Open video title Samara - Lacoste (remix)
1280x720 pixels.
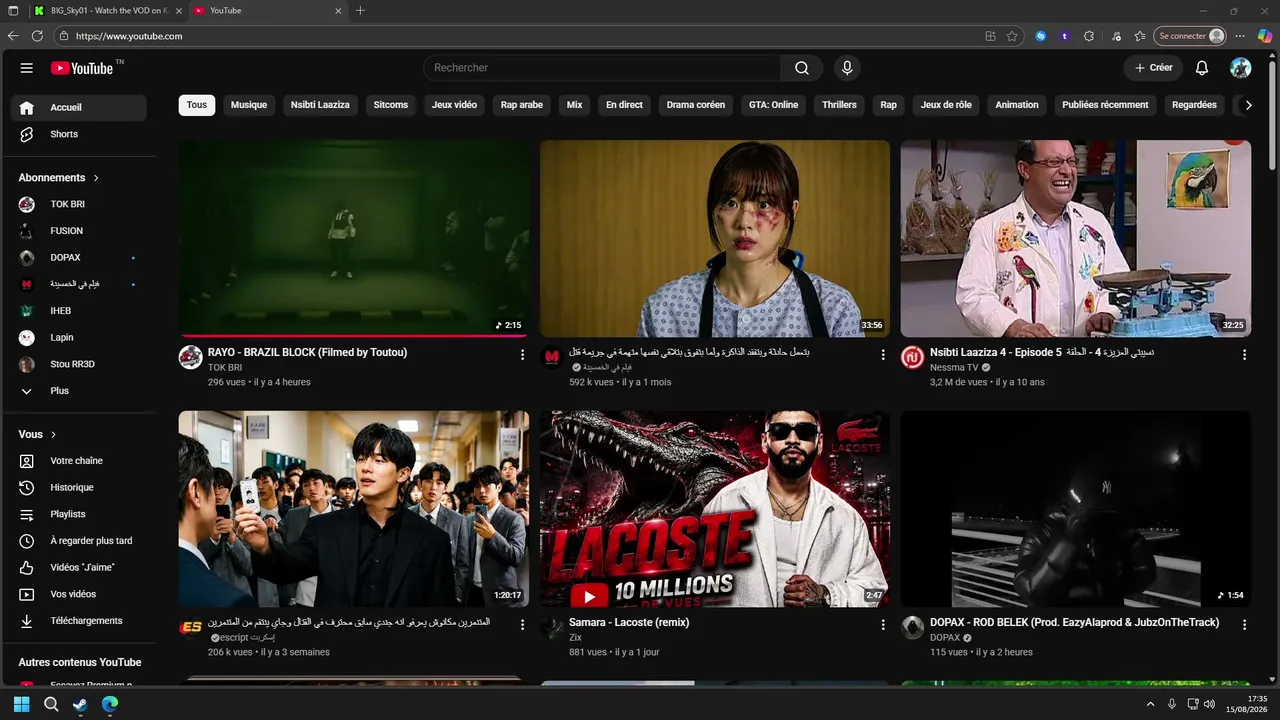629,623
